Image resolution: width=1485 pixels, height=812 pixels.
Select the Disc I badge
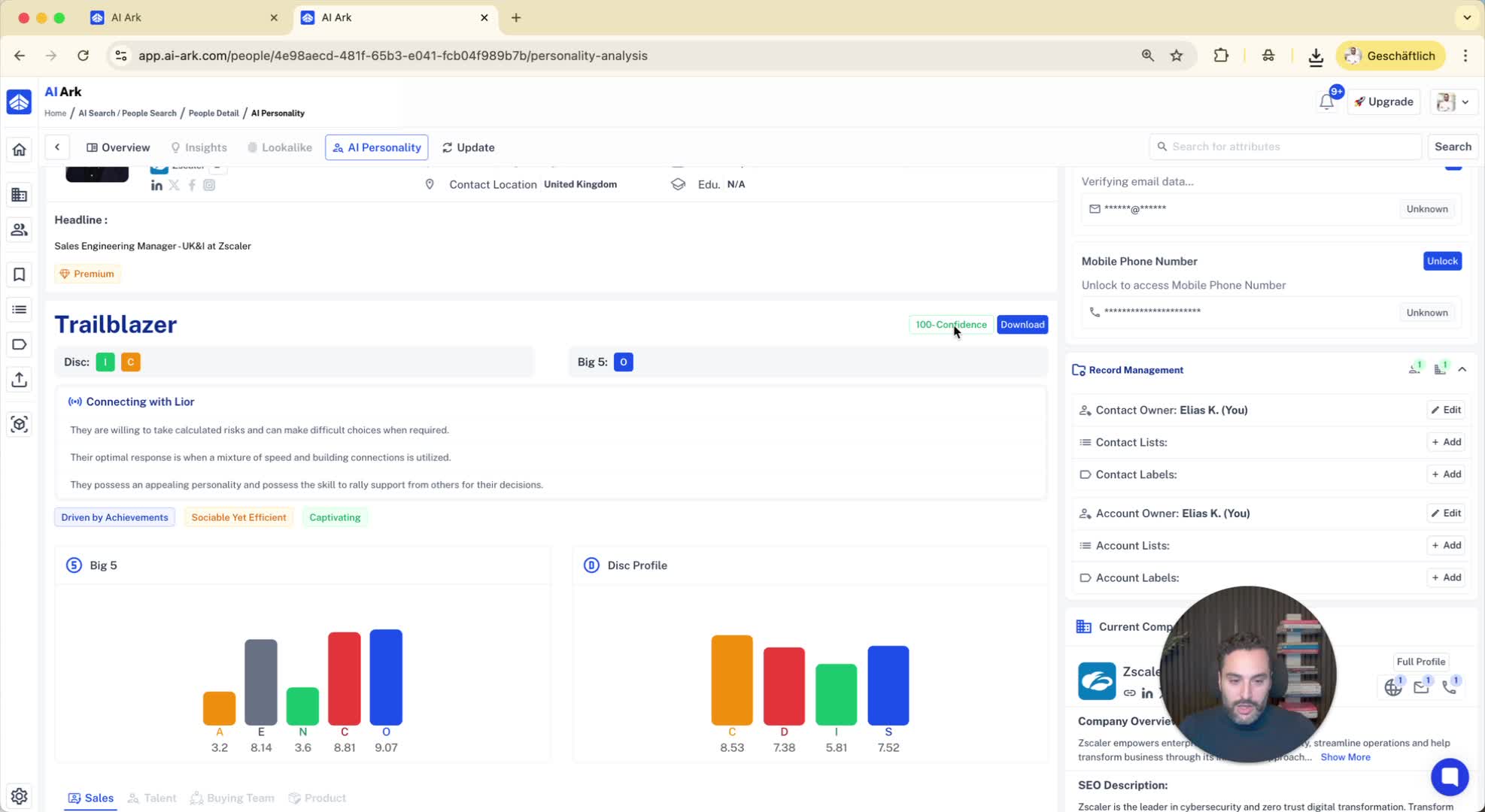click(x=105, y=362)
